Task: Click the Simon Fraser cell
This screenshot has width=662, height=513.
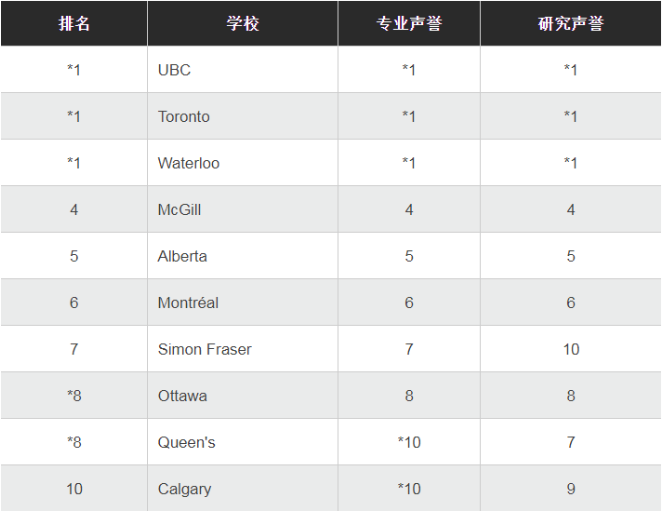Action: point(205,349)
